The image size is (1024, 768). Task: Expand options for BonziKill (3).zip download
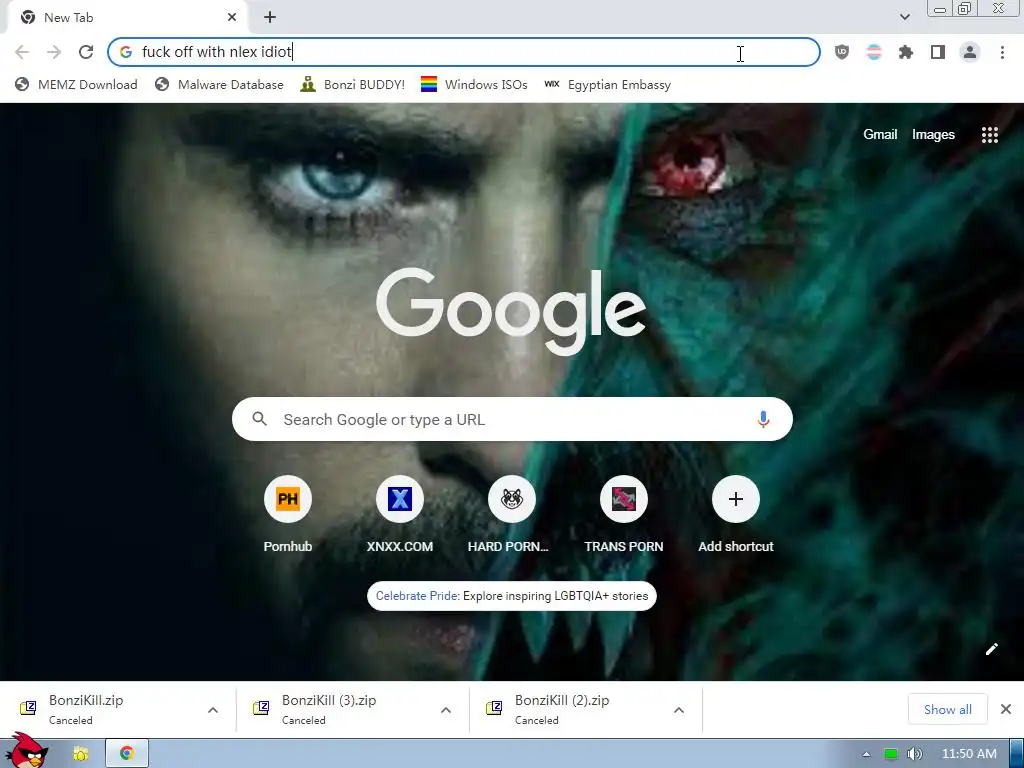(x=446, y=710)
